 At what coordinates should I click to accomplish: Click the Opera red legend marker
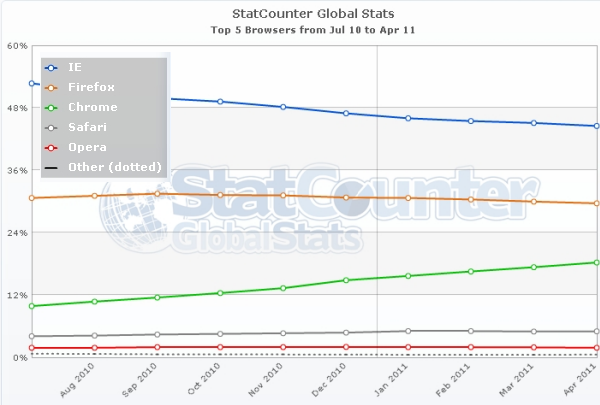point(50,147)
